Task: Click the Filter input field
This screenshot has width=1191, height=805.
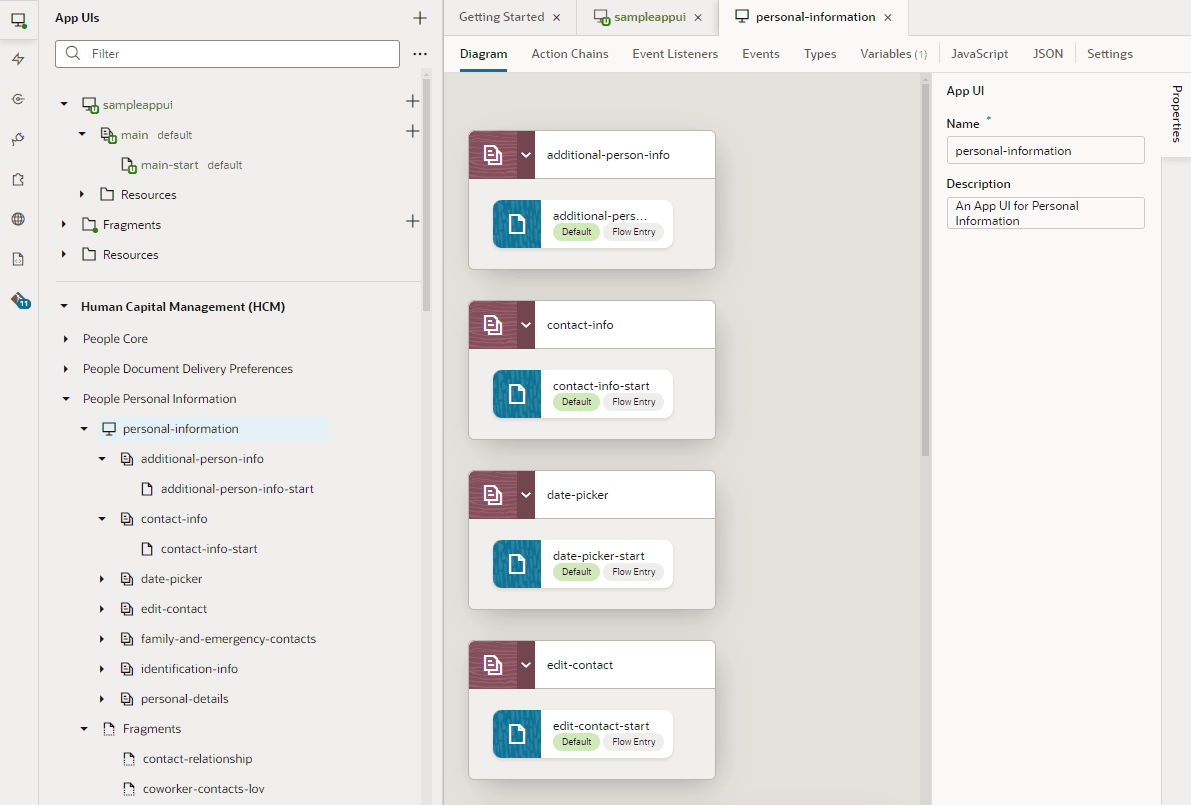Action: pos(227,54)
